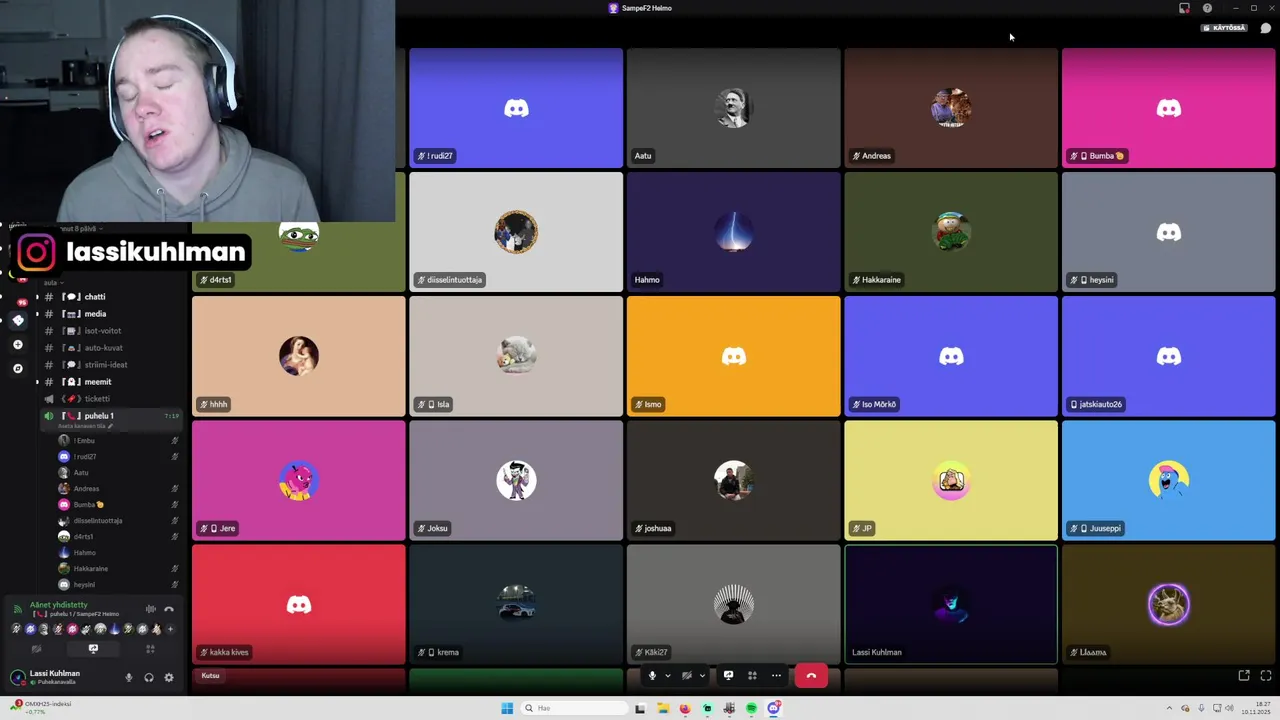Open Discord icon on taskbar
This screenshot has height=720, width=1280.
tap(774, 708)
